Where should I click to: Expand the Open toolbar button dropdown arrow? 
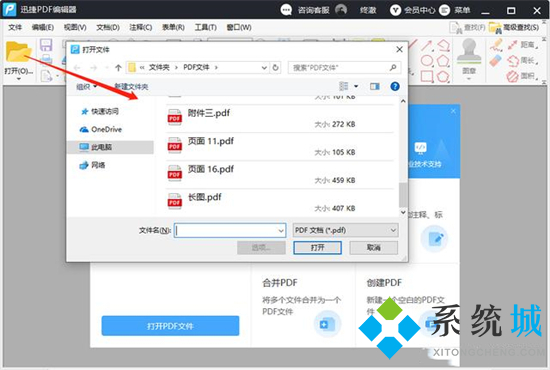click(18, 79)
